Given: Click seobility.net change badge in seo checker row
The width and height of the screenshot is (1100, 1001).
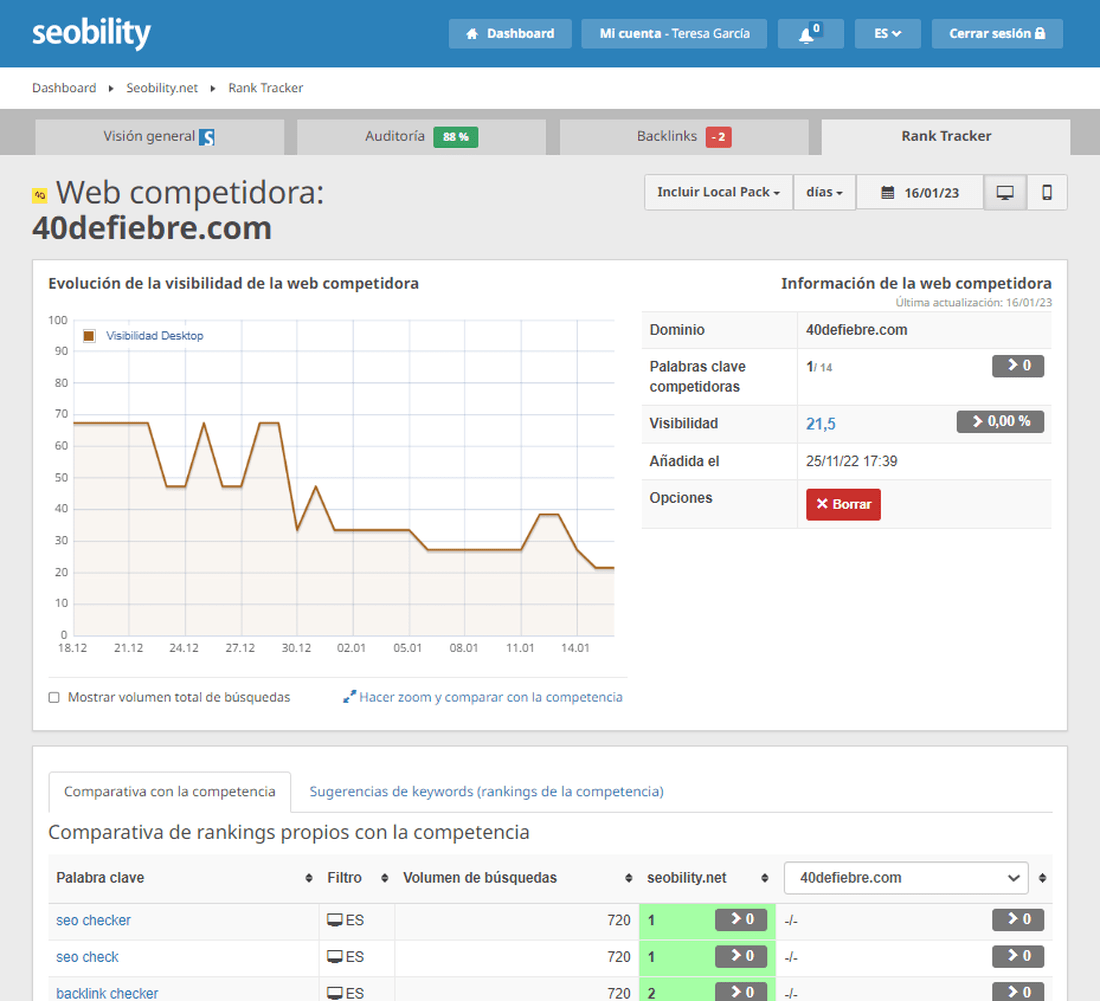Looking at the screenshot, I should click(741, 920).
